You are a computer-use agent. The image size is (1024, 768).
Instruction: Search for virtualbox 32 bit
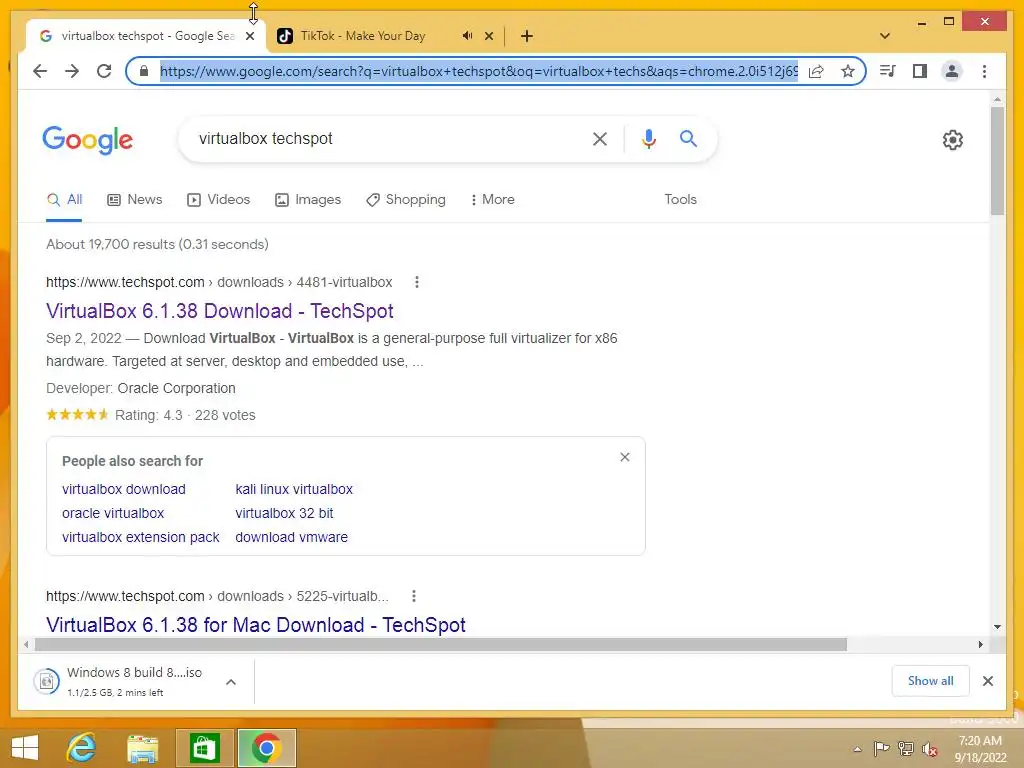pyautogui.click(x=284, y=513)
